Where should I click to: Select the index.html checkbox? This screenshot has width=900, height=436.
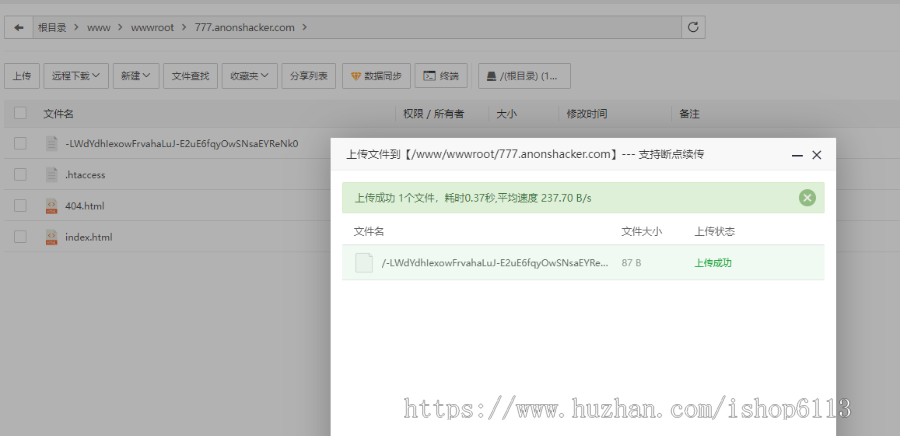click(x=20, y=236)
